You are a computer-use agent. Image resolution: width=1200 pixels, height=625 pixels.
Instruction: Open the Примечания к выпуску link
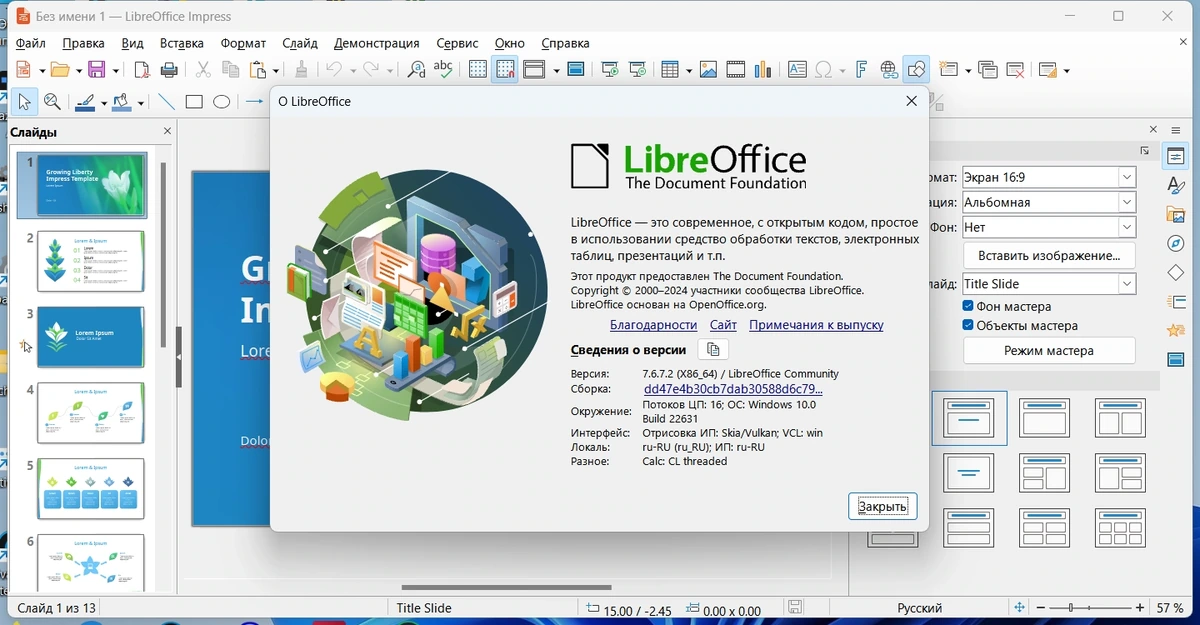click(x=816, y=325)
